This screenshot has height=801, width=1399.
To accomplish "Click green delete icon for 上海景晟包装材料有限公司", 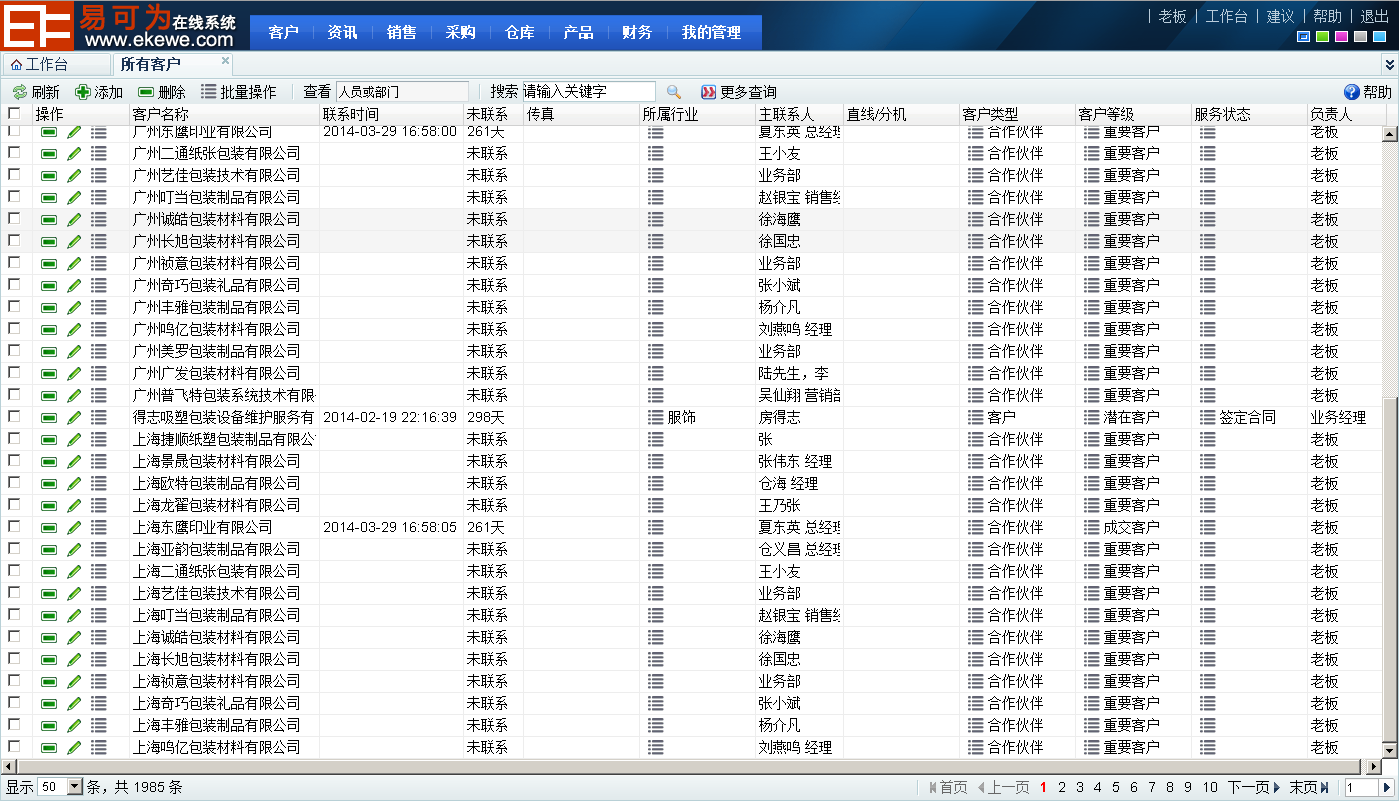I will (x=49, y=462).
